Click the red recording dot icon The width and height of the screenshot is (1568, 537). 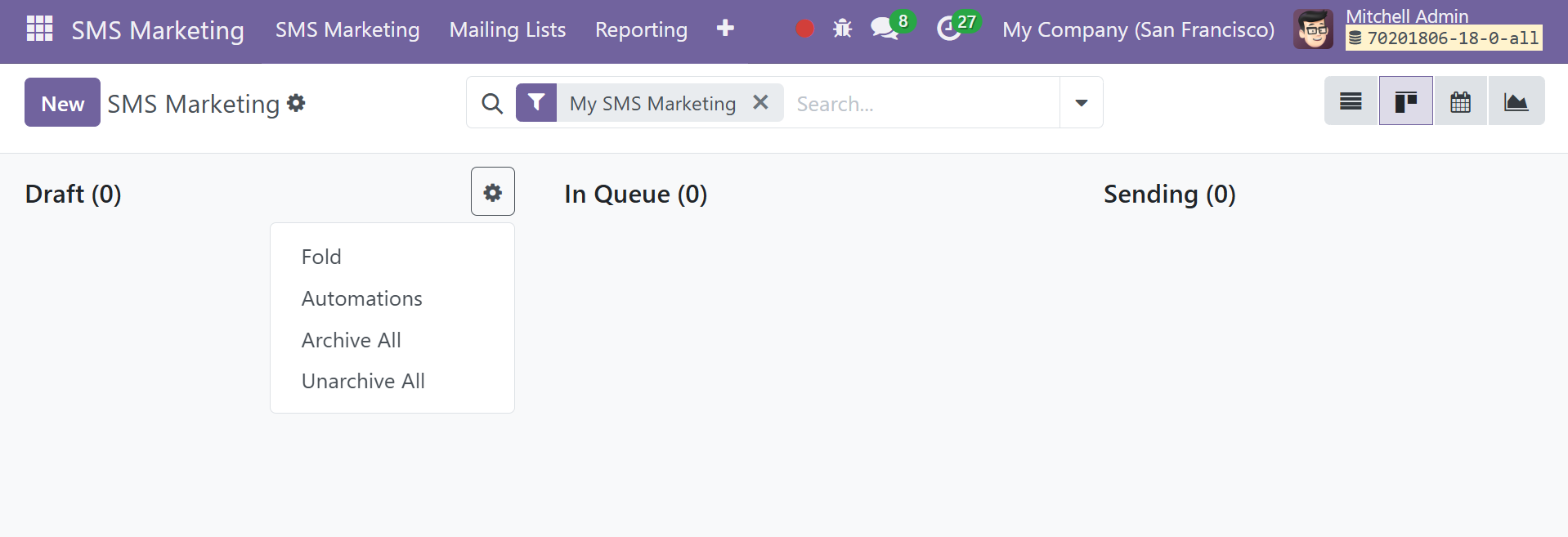pos(804,29)
